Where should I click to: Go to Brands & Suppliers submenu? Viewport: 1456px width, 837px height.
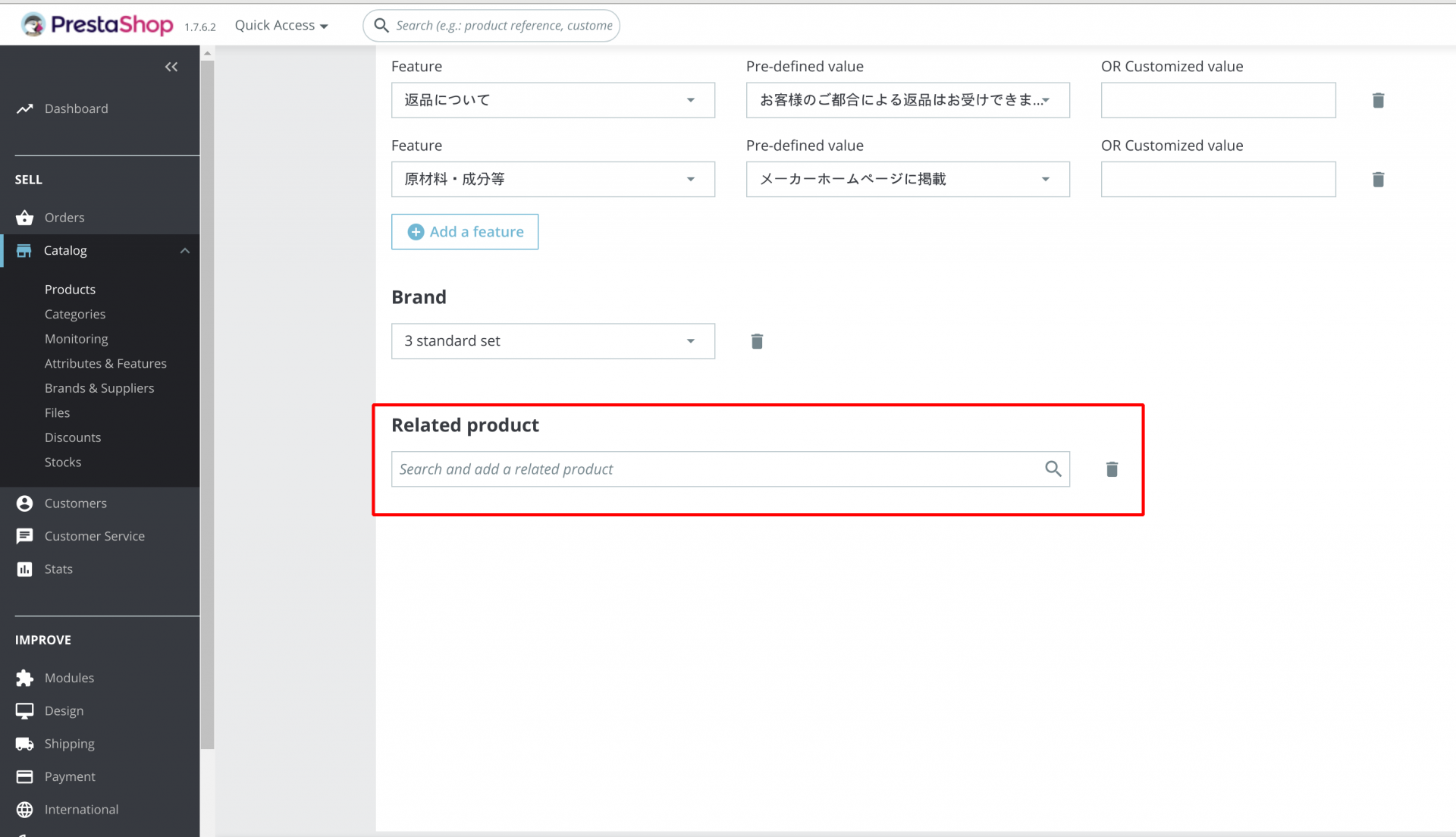[99, 388]
